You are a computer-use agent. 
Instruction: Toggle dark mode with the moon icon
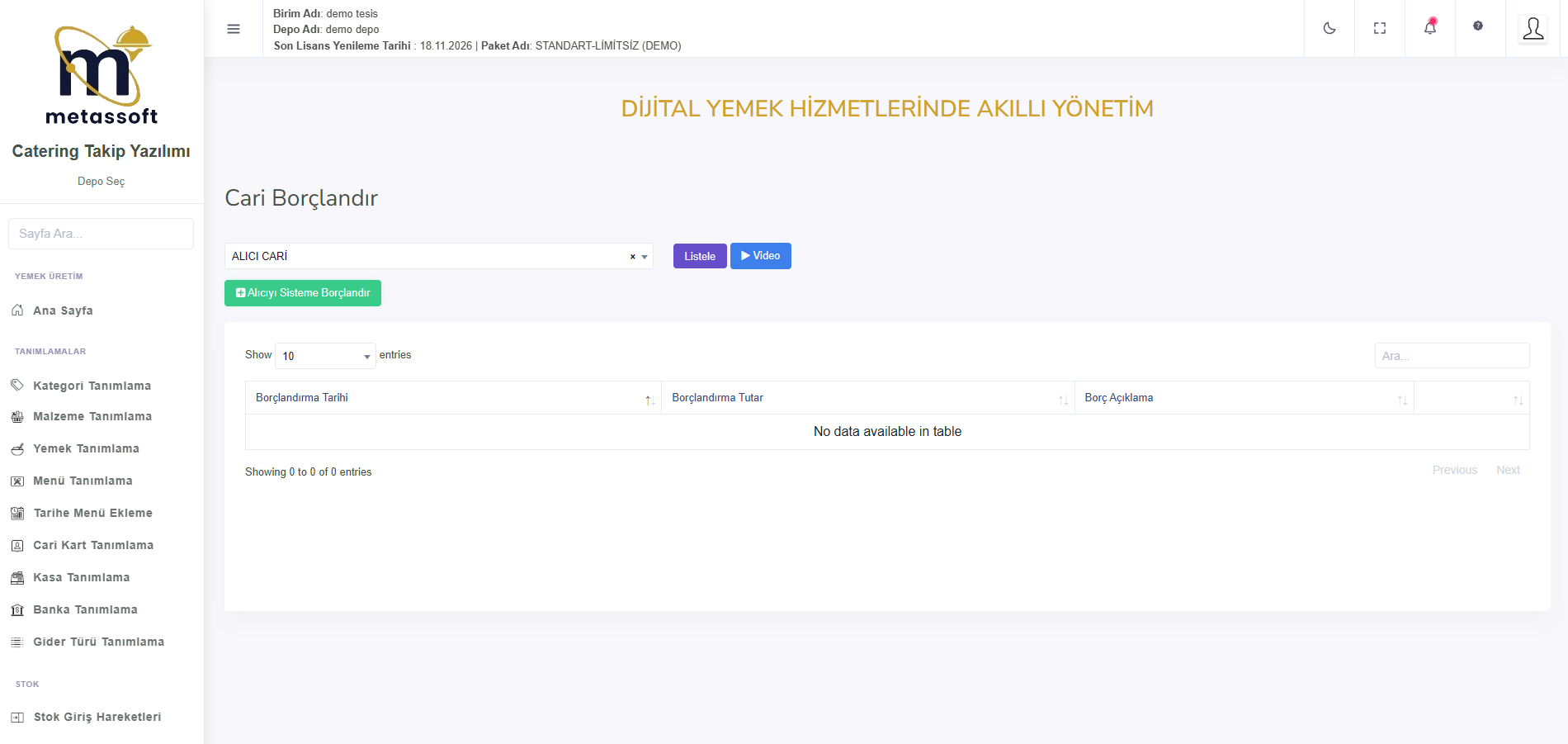[1329, 28]
